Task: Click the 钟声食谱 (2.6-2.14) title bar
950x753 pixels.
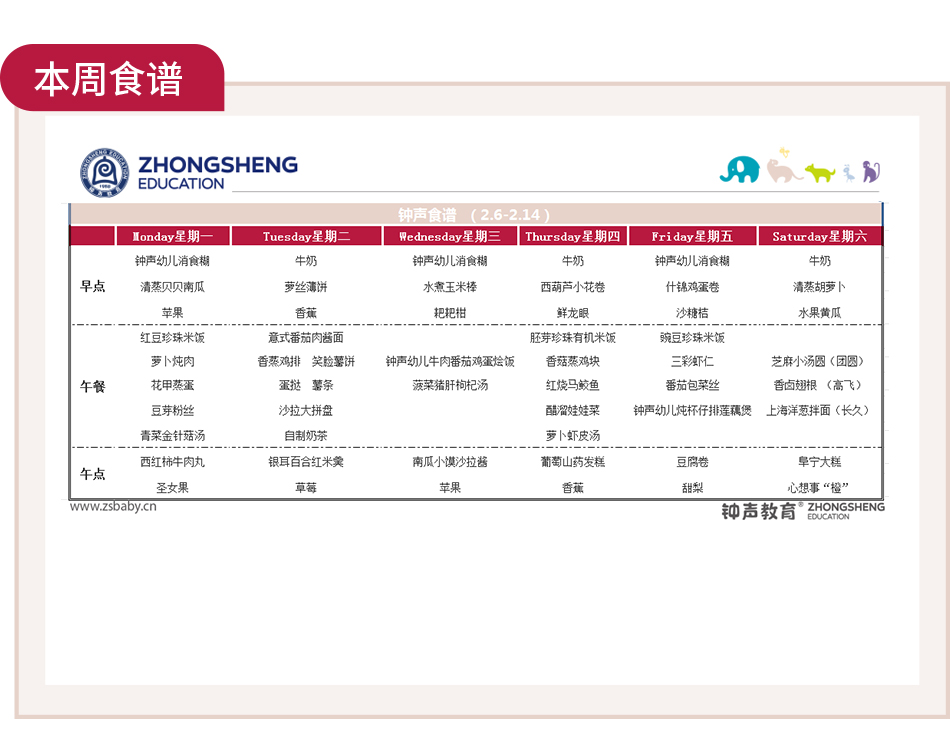Action: 475,215
